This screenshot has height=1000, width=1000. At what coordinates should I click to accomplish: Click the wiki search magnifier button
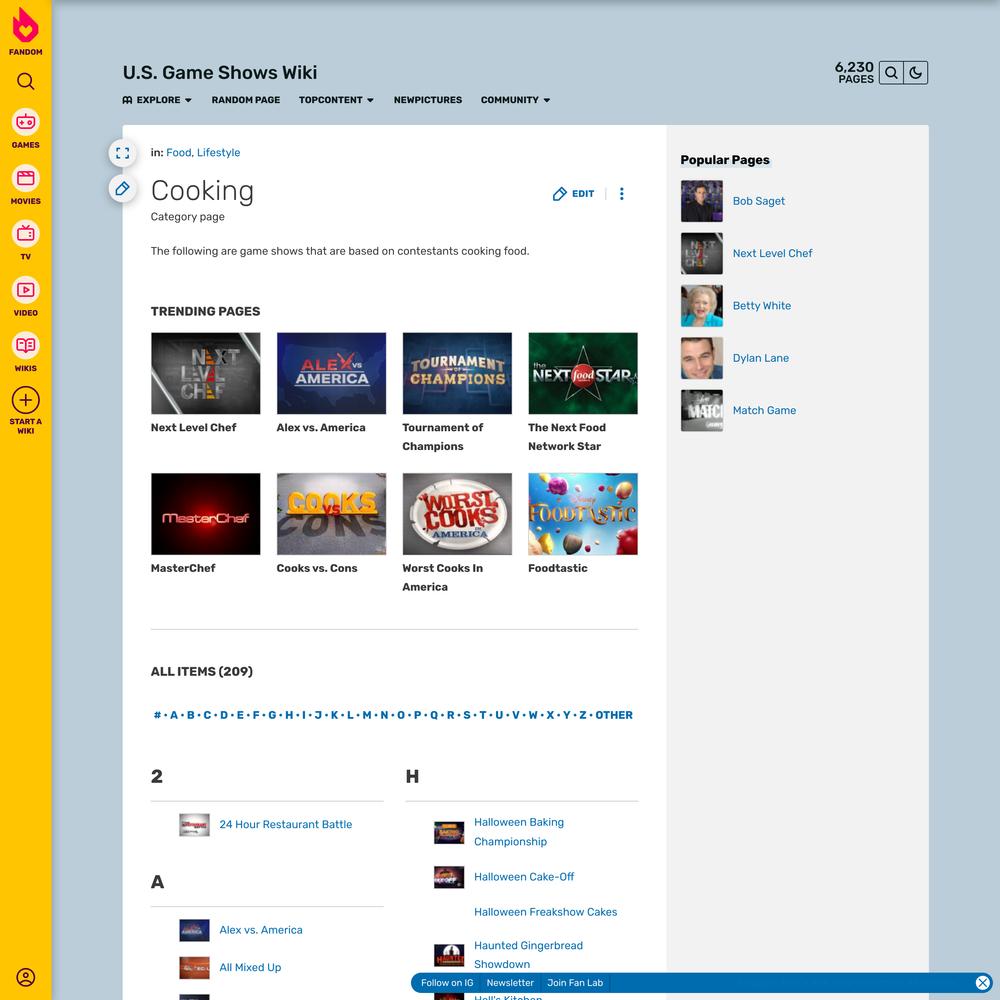point(891,73)
